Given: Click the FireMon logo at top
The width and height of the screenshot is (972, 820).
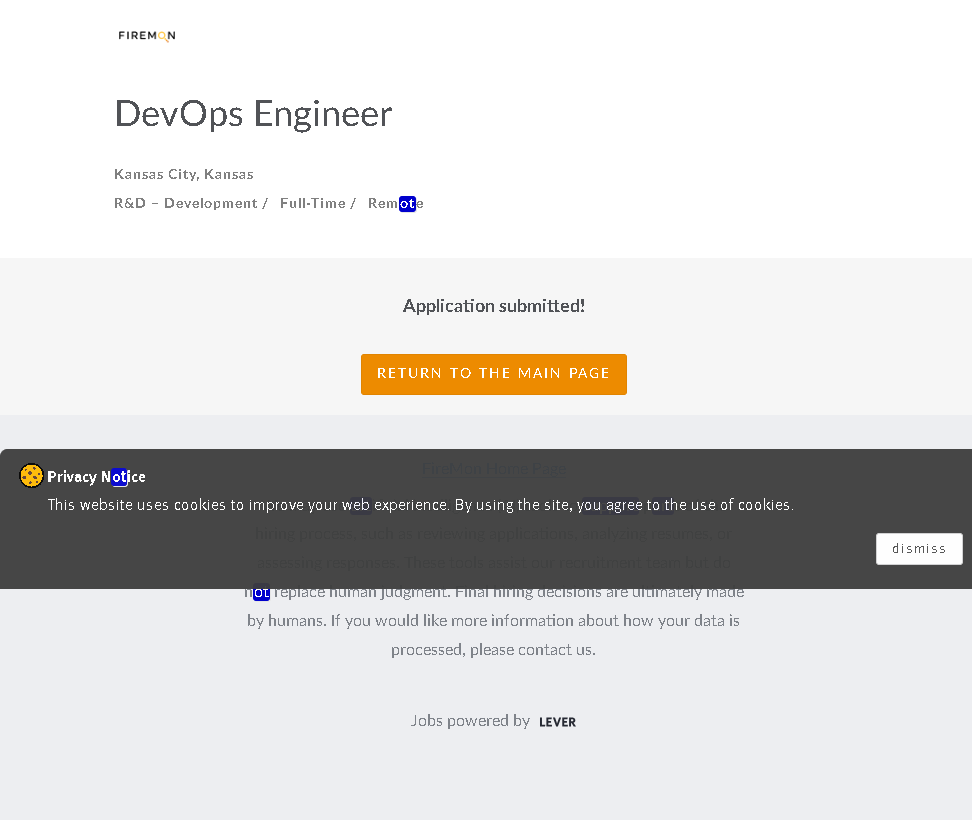Looking at the screenshot, I should (147, 36).
